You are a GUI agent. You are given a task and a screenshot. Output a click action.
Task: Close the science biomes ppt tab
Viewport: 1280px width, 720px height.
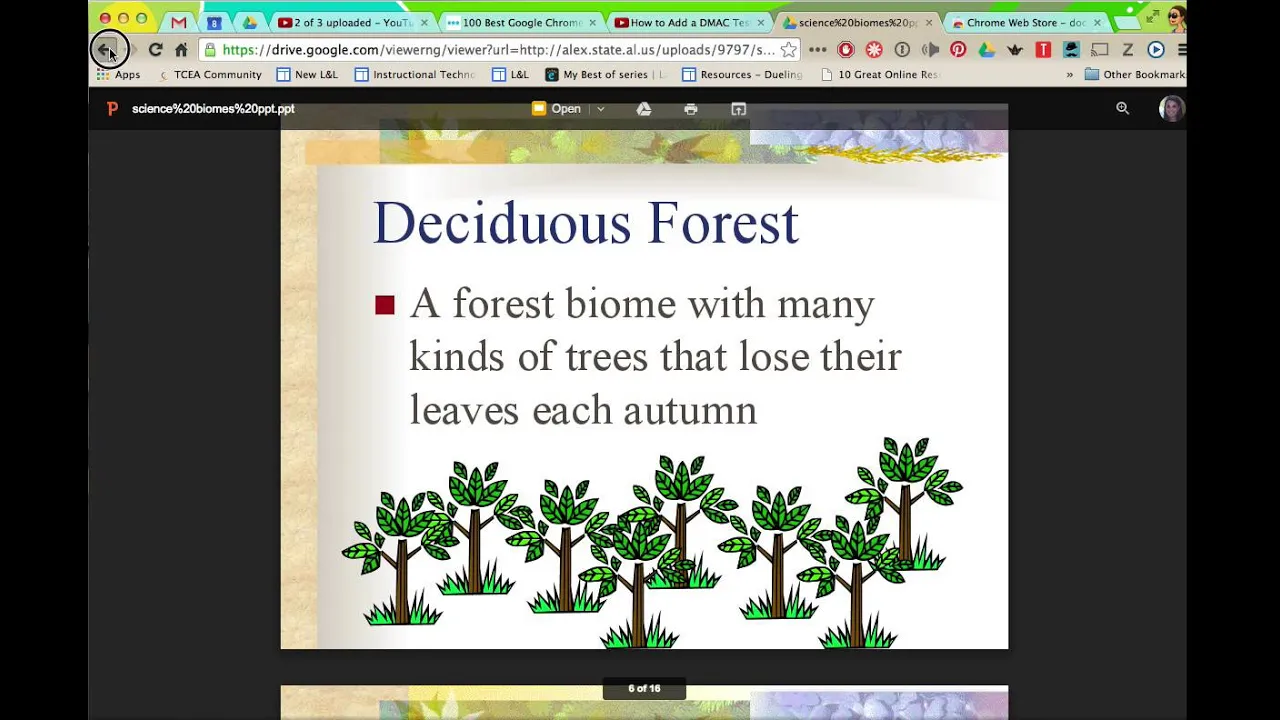click(929, 22)
